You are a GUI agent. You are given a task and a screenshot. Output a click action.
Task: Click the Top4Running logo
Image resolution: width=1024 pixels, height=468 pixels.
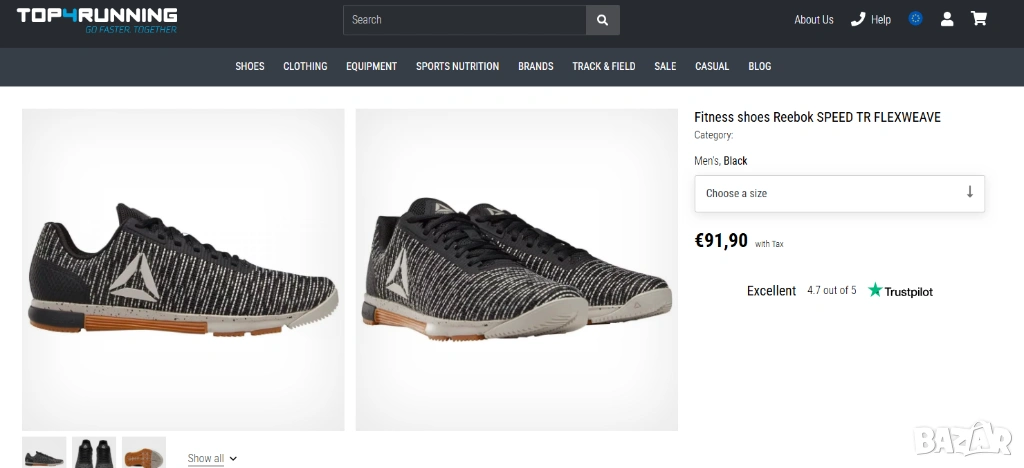[x=97, y=20]
